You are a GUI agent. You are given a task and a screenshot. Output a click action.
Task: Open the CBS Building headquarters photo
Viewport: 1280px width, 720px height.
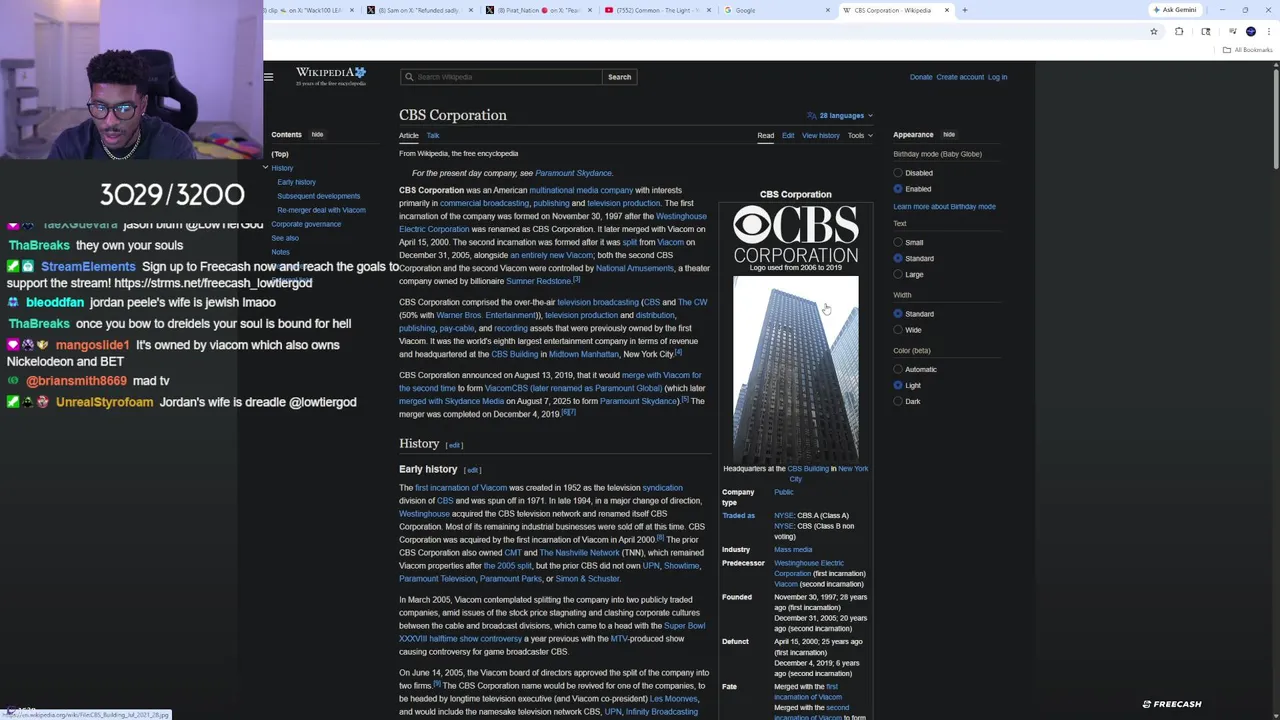[x=795, y=370]
